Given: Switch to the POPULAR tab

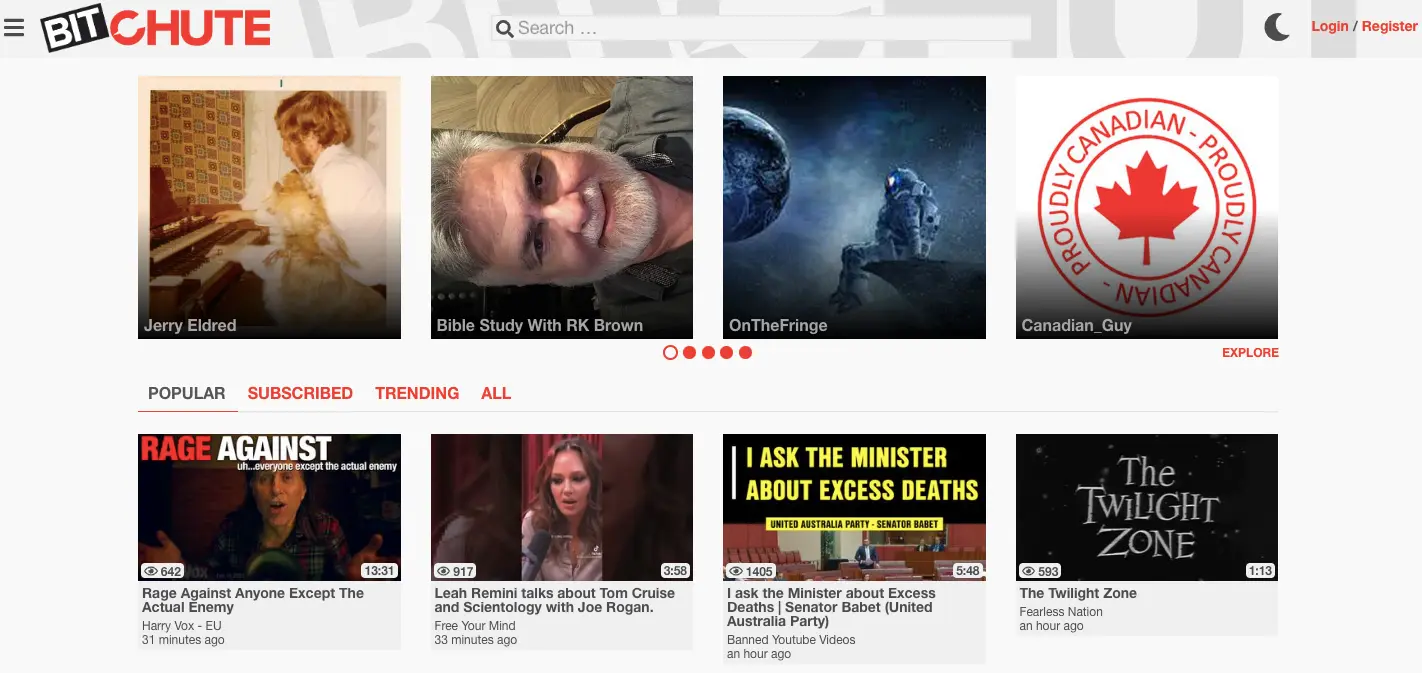Looking at the screenshot, I should coord(187,393).
